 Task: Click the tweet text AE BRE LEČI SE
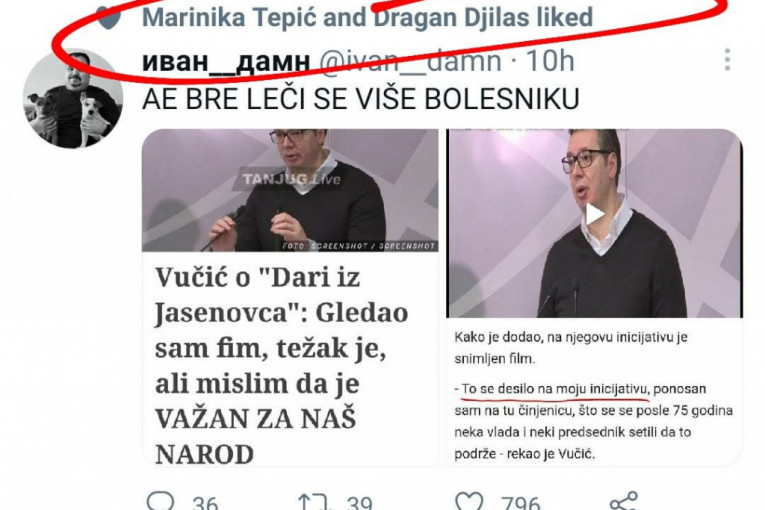[x=361, y=99]
